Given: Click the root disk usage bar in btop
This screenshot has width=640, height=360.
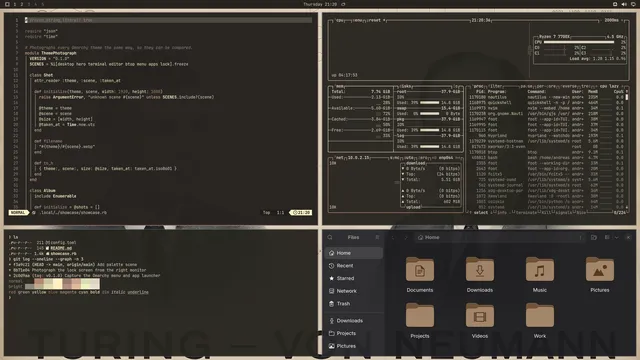Looking at the screenshot, I should point(430,102).
